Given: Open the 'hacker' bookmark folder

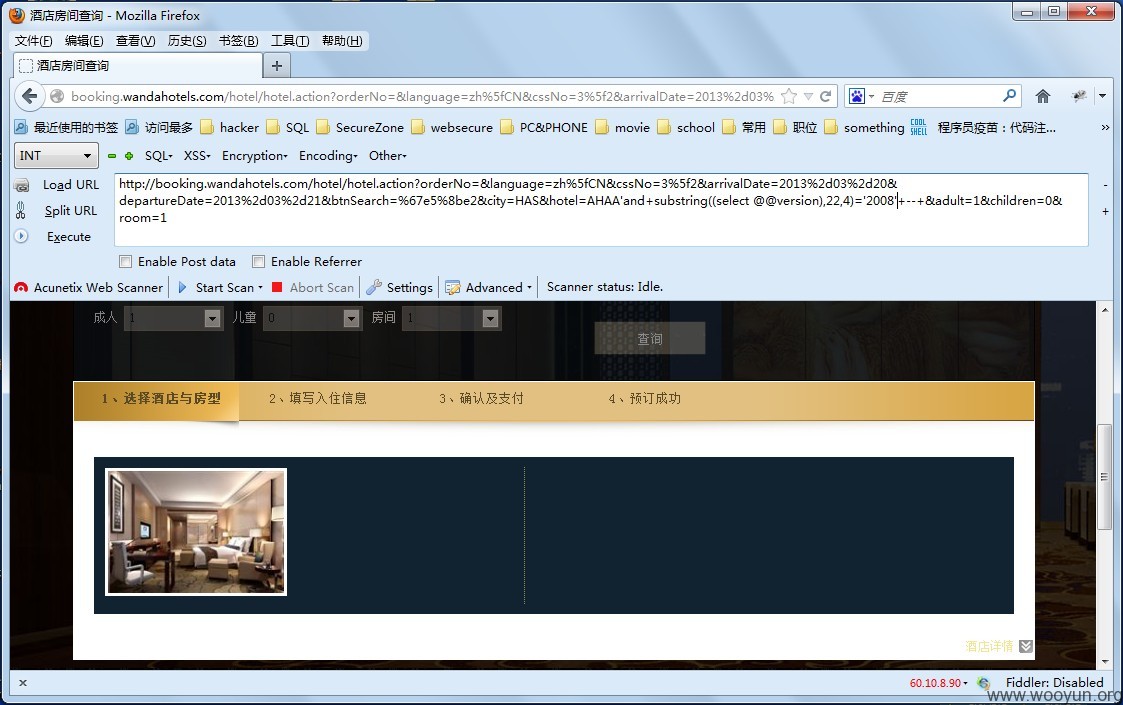Looking at the screenshot, I should [x=229, y=128].
